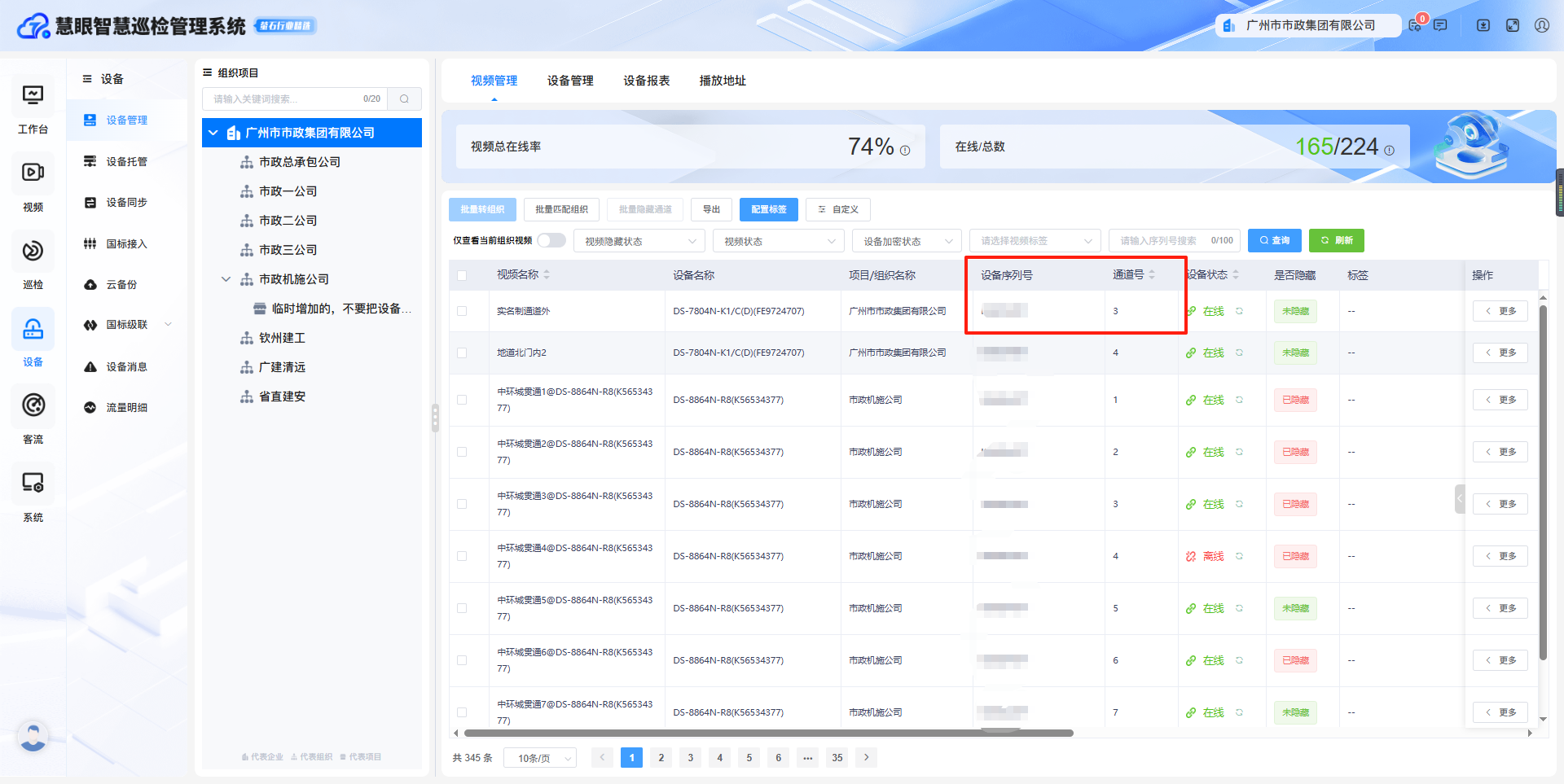Image resolution: width=1564 pixels, height=784 pixels.
Task: Click the 请输入序列号搜索 input field
Action: click(1161, 241)
